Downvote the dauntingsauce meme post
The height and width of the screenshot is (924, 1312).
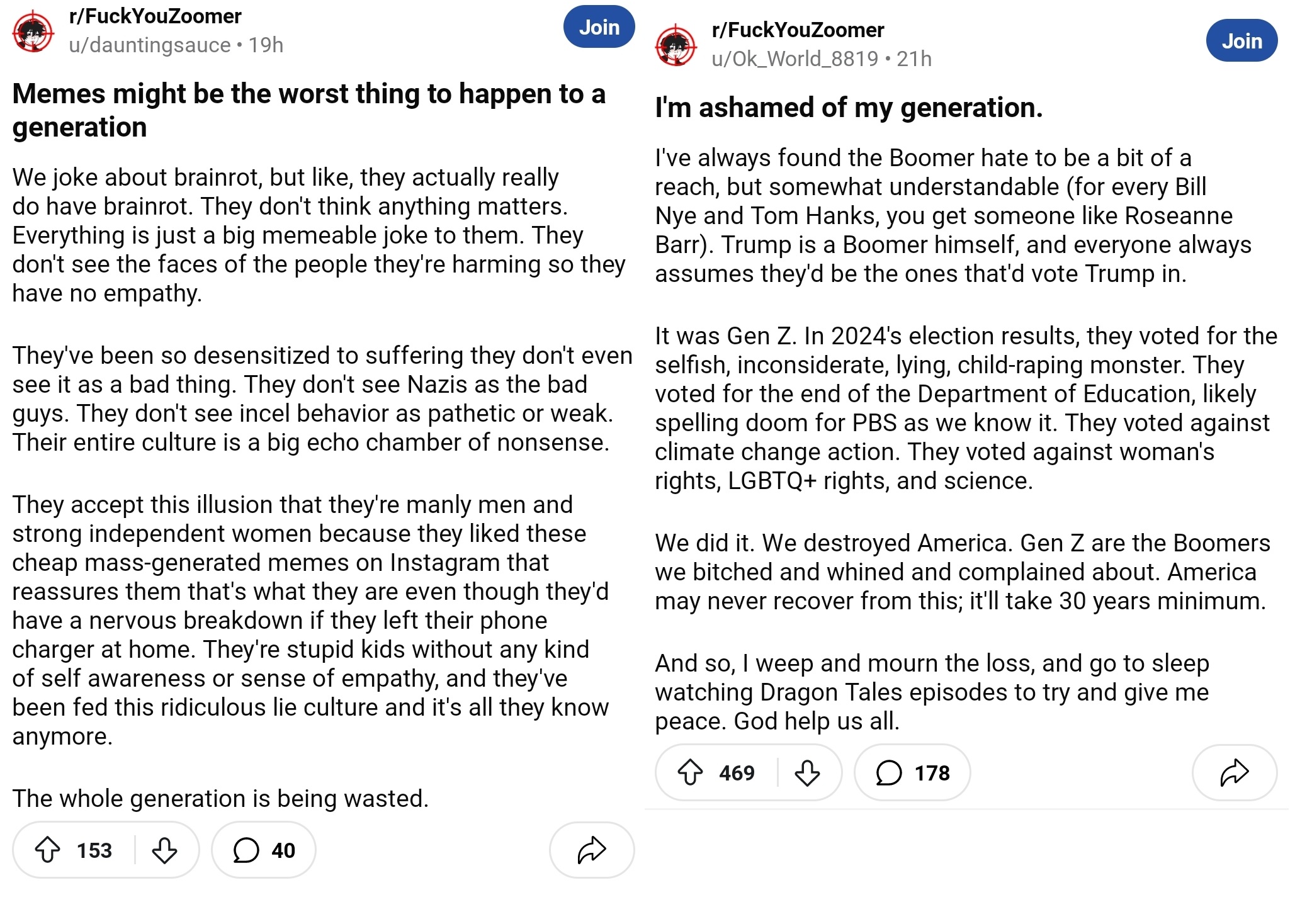click(164, 850)
